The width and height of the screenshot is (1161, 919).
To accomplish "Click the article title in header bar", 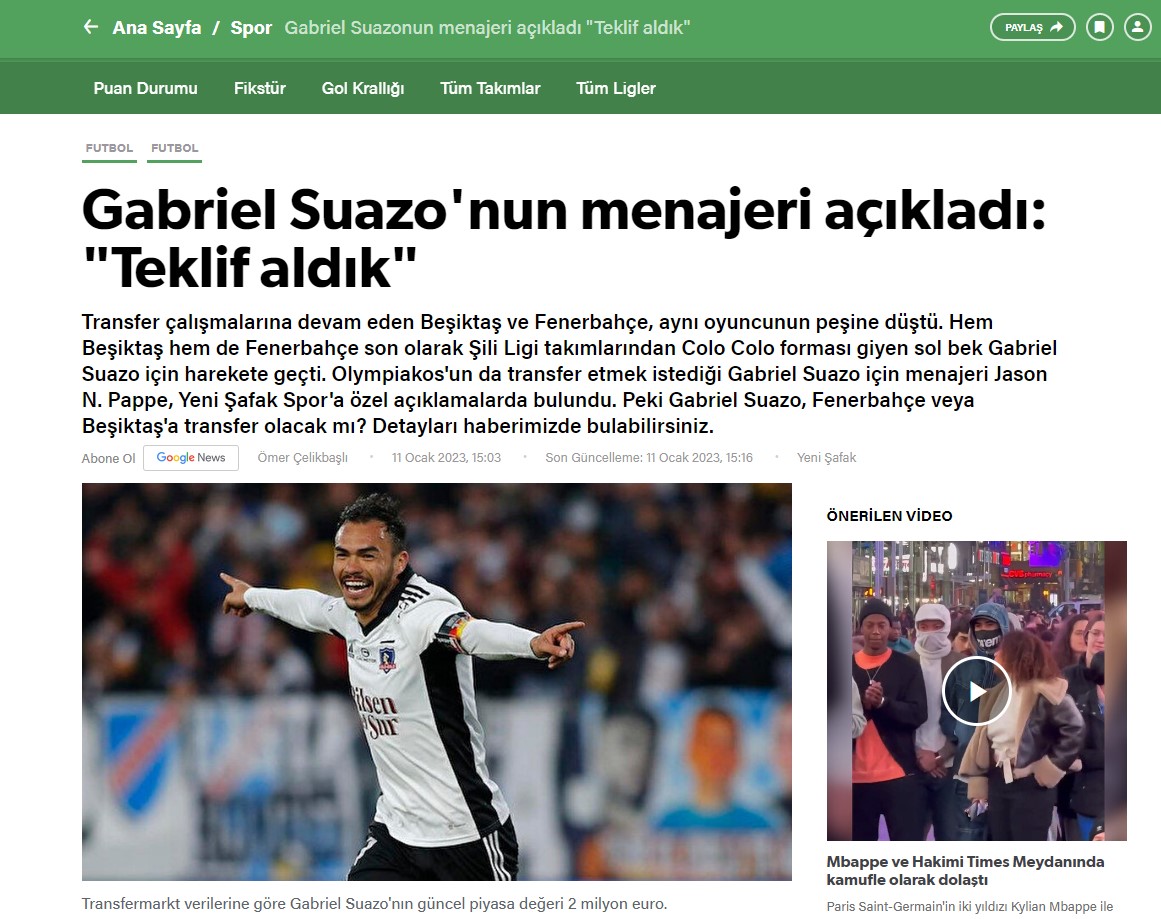I will (487, 27).
